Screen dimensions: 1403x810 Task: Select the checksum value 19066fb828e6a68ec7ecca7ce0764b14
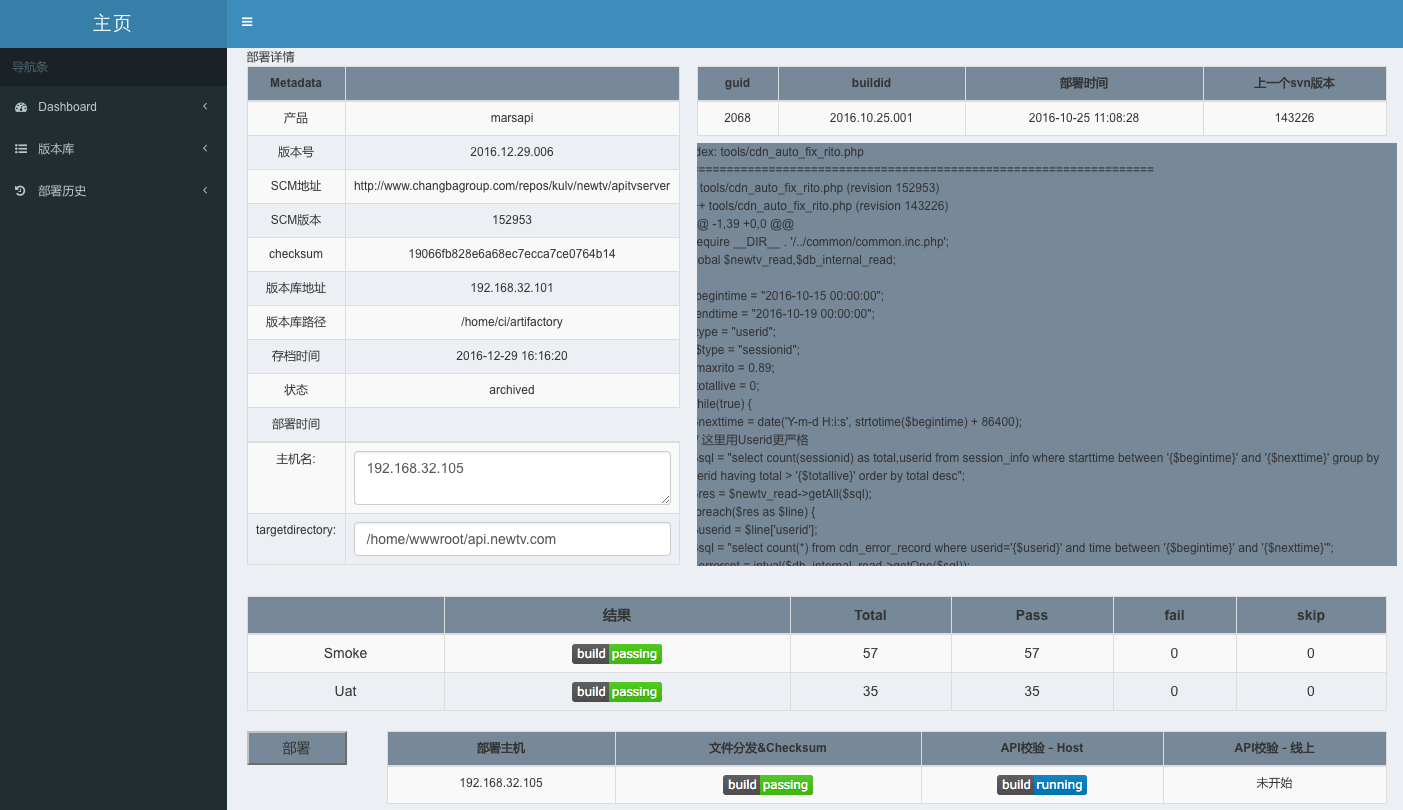pos(512,254)
